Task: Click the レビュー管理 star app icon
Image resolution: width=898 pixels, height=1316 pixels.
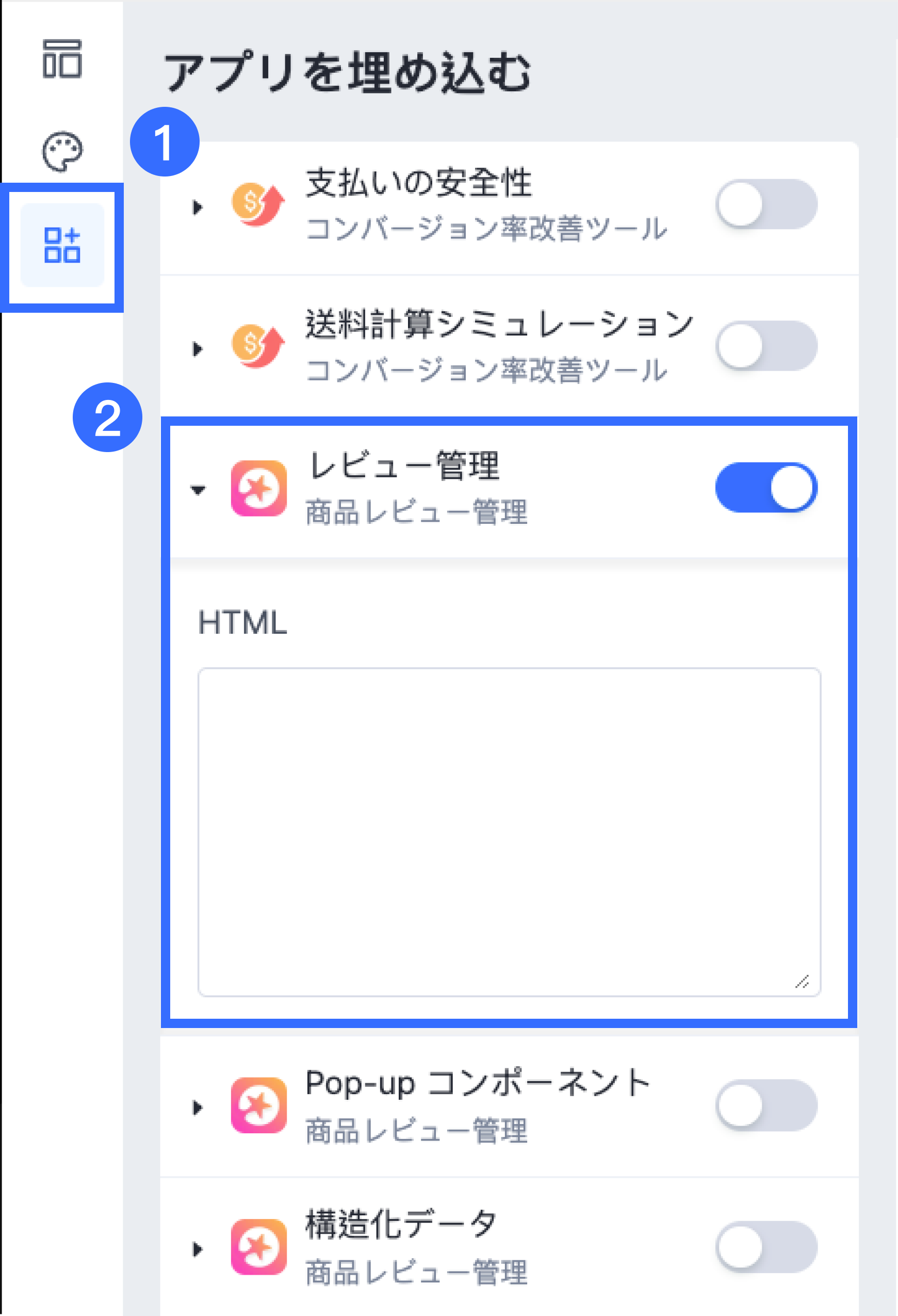Action: pyautogui.click(x=258, y=488)
